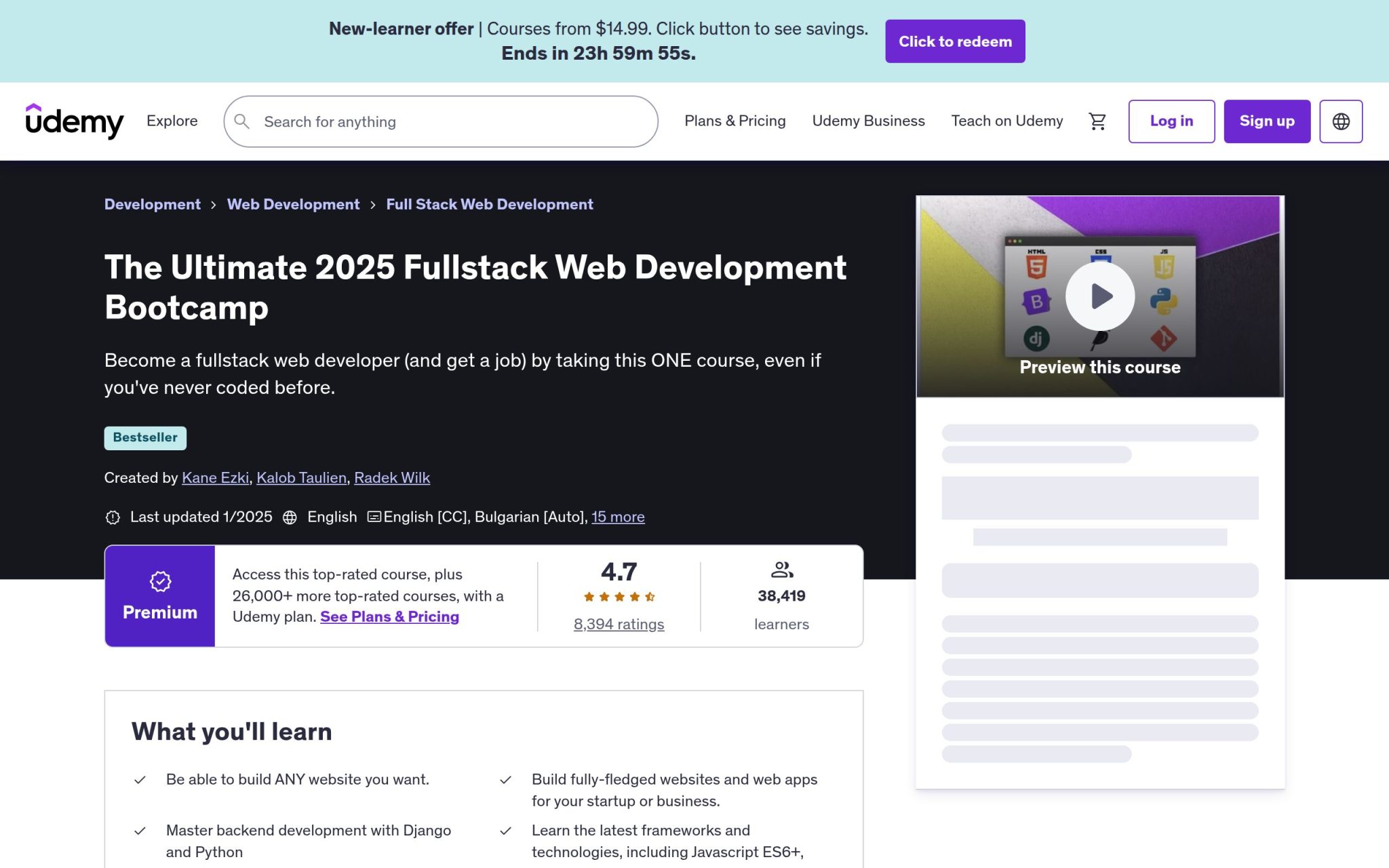Click checkmark beside 'Build fully-fledged websites'
The width and height of the screenshot is (1389, 868).
coord(505,780)
